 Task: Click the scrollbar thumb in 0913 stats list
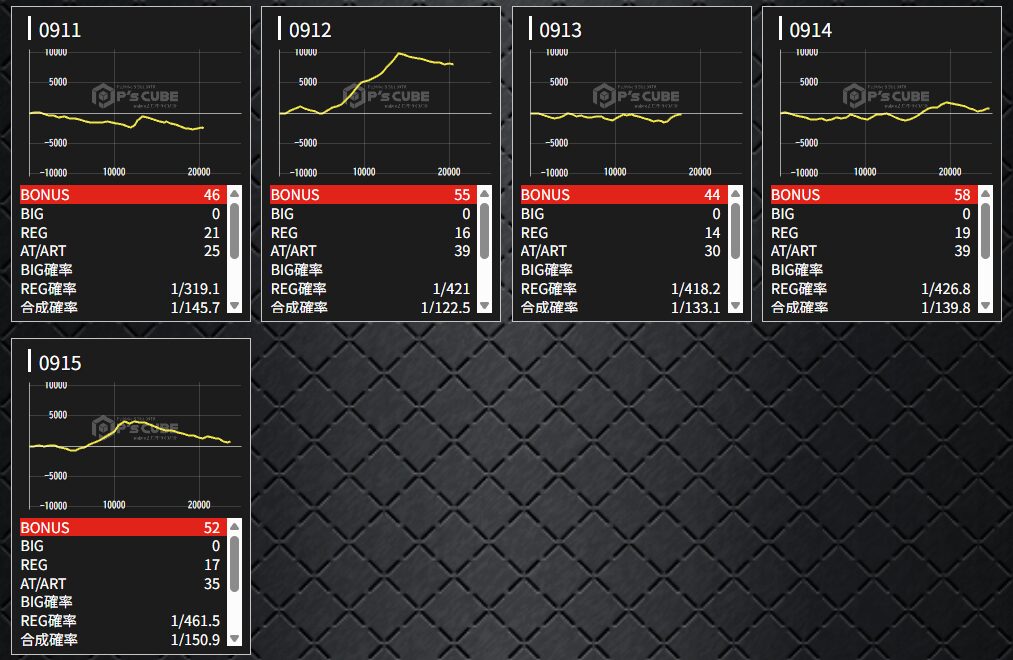[735, 231]
